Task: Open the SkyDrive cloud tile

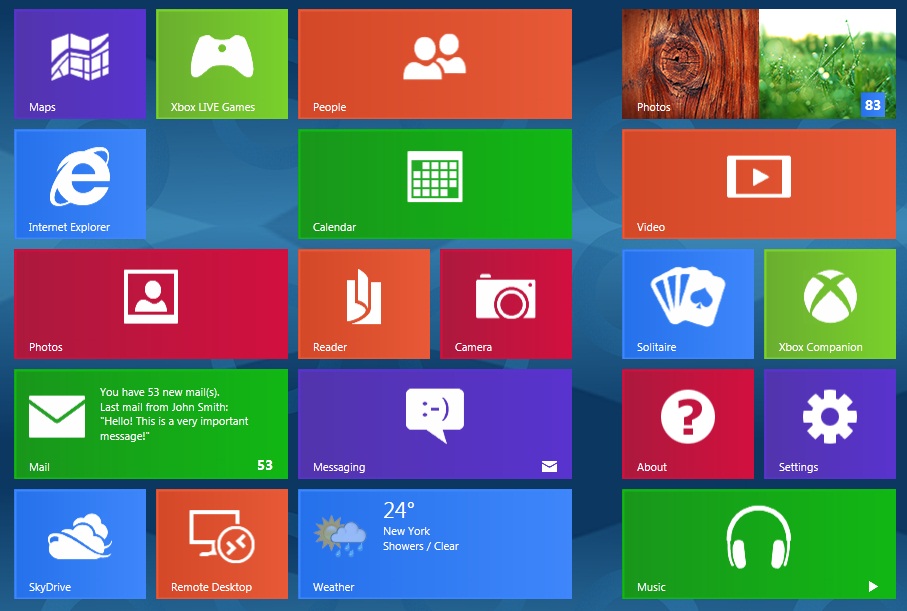Action: 80,544
